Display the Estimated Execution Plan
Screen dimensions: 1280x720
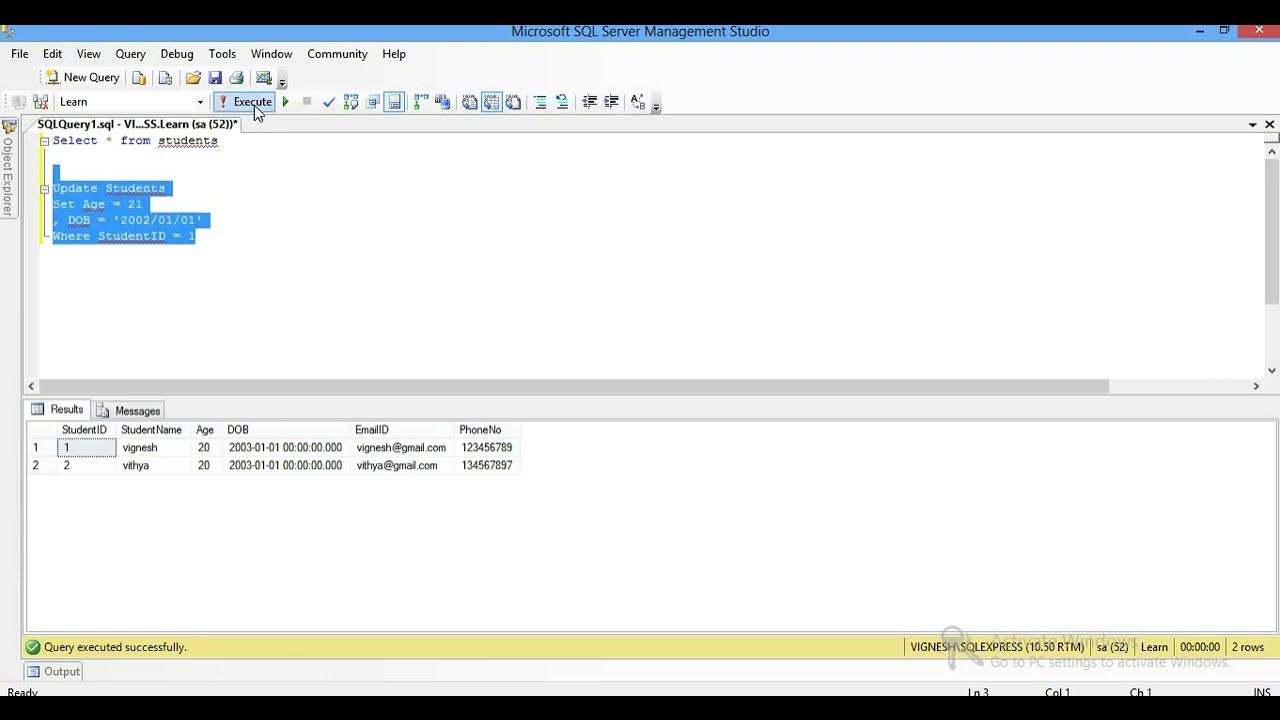pos(351,101)
